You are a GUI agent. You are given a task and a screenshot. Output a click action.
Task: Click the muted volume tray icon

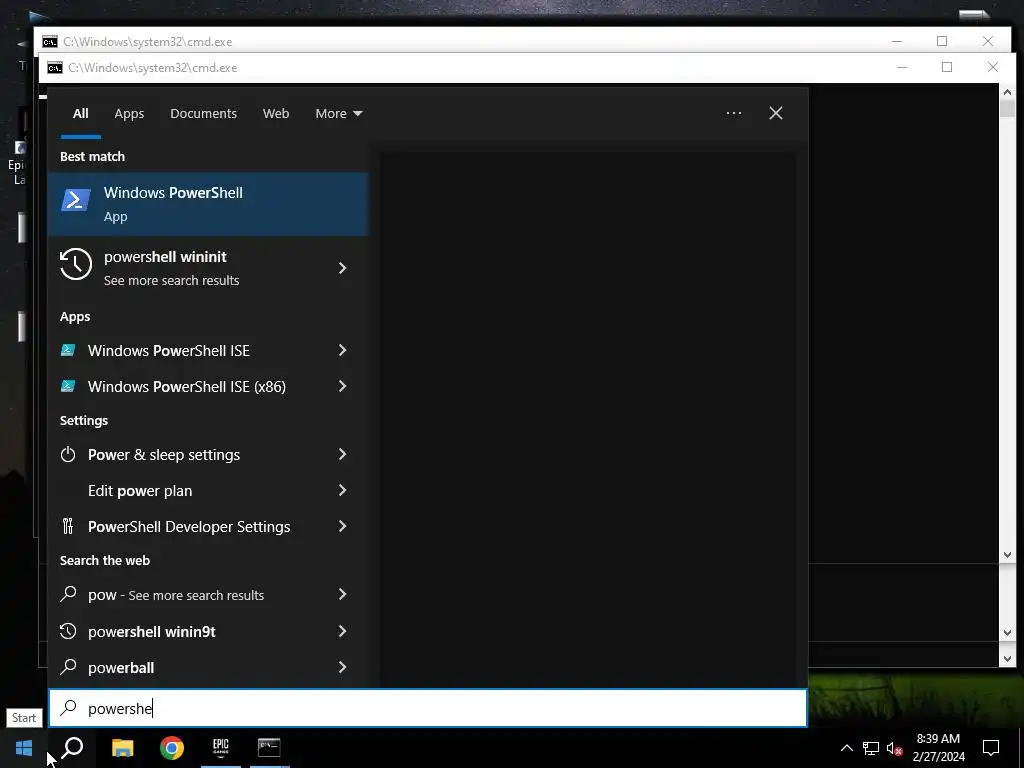coord(895,748)
